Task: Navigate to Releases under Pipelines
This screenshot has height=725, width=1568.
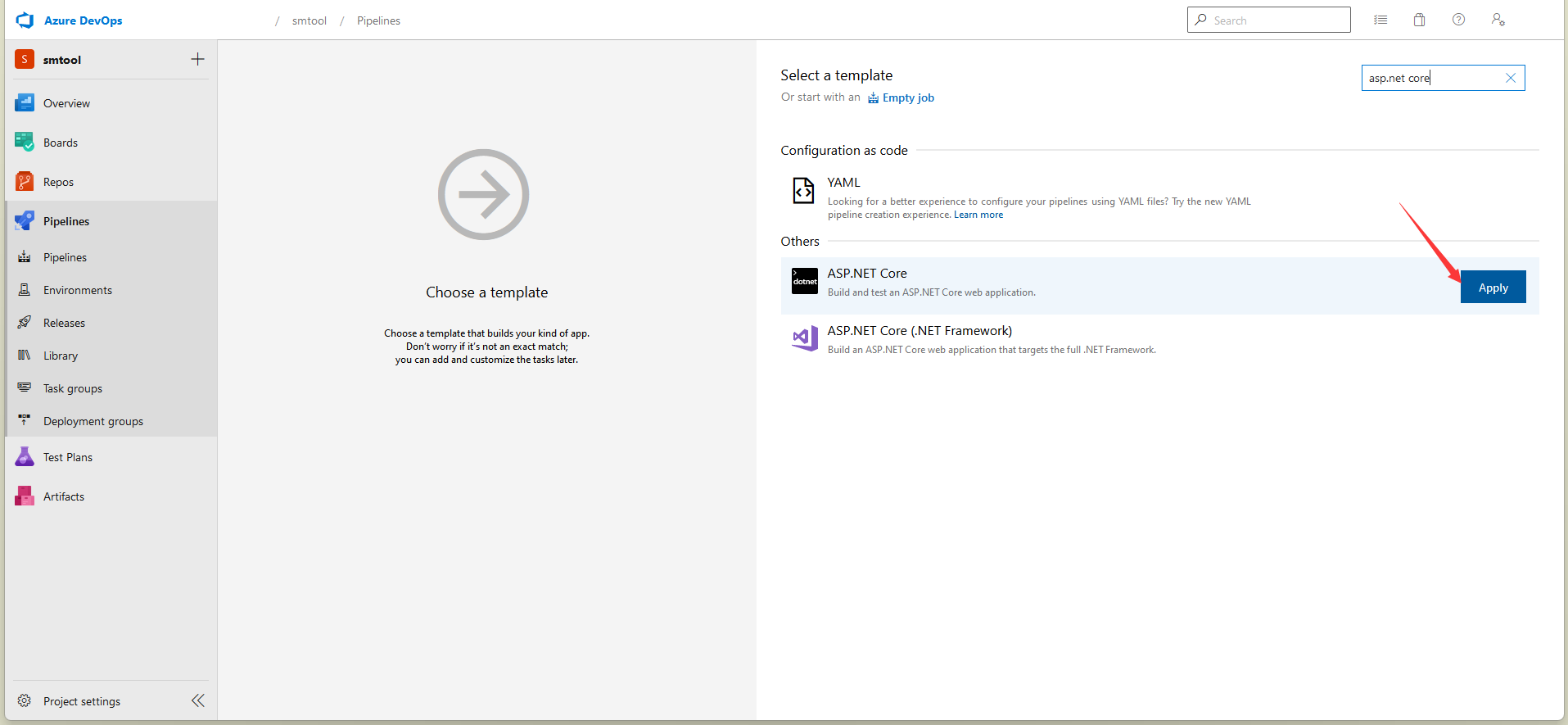Action: (64, 323)
